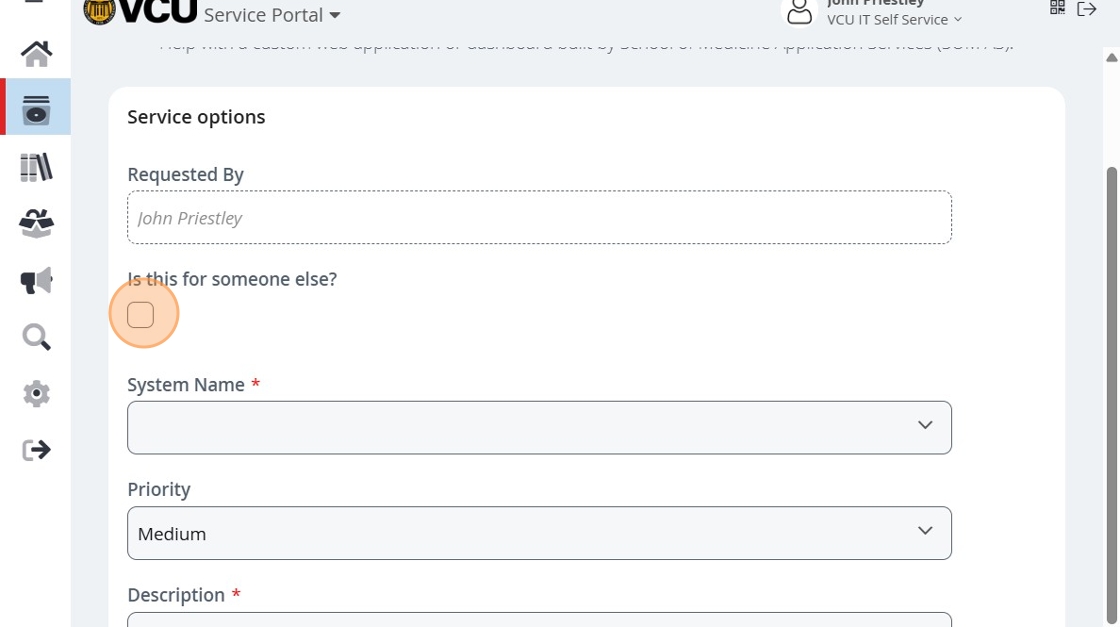Image resolution: width=1120 pixels, height=627 pixels.
Task: Click the scrollbar up arrow
Action: (1111, 58)
